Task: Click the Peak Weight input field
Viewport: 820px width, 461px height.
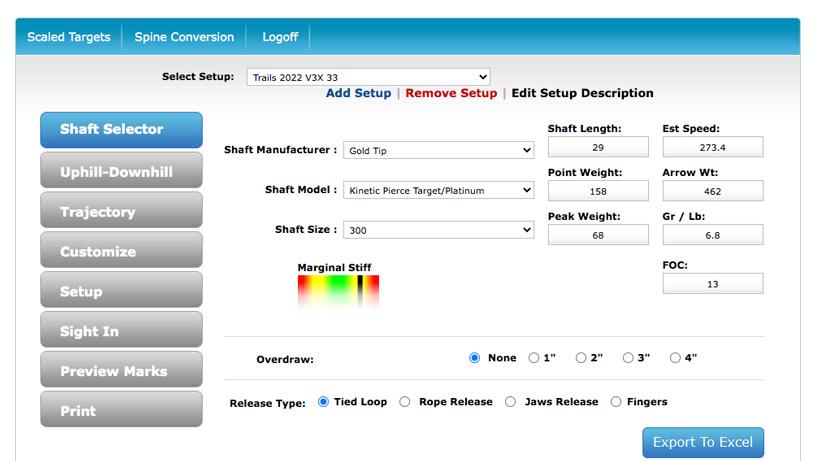Action: point(598,235)
